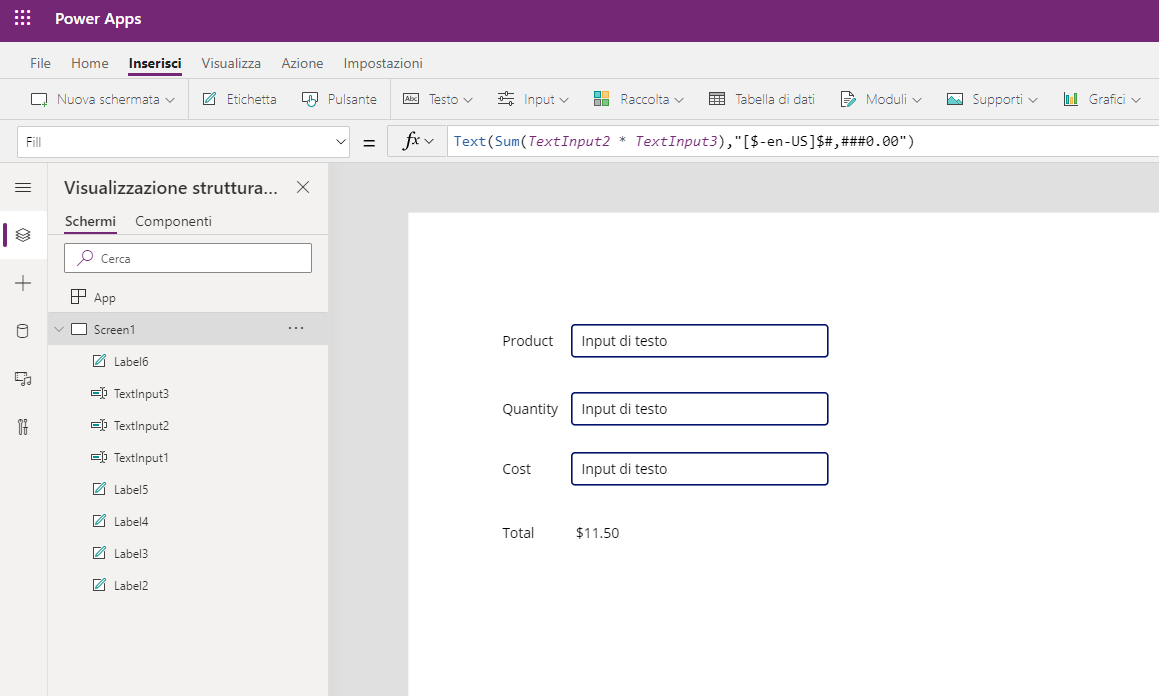Viewport: 1159px width, 696px height.
Task: Insert a data table
Action: click(762, 99)
